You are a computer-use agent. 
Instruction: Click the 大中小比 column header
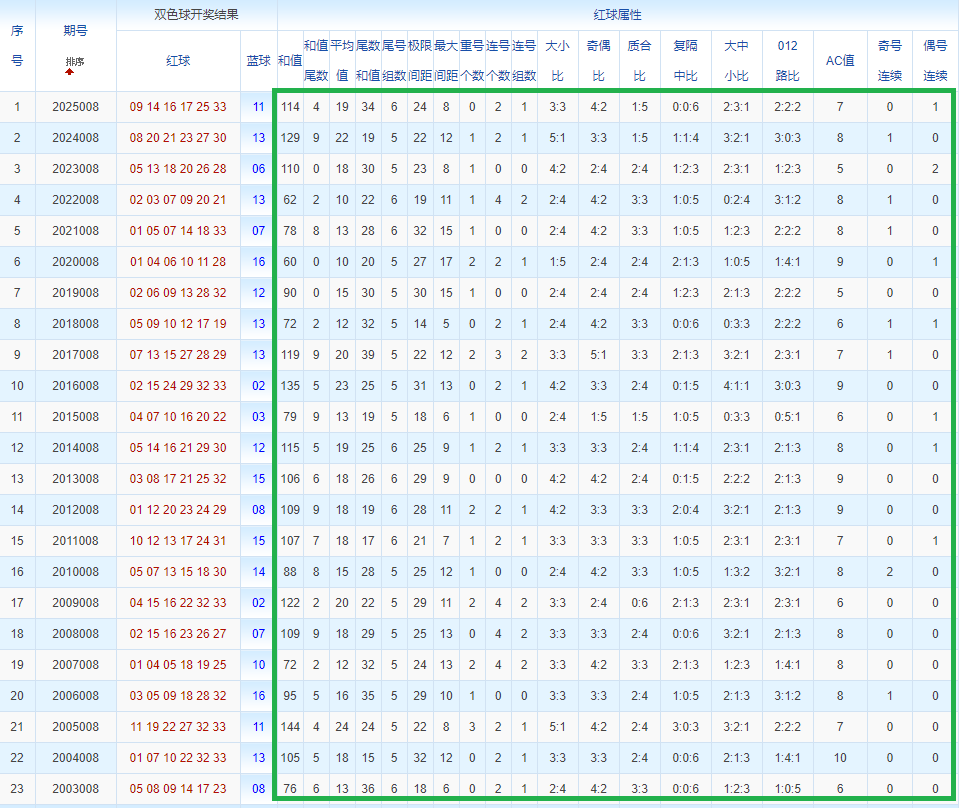coord(736,61)
